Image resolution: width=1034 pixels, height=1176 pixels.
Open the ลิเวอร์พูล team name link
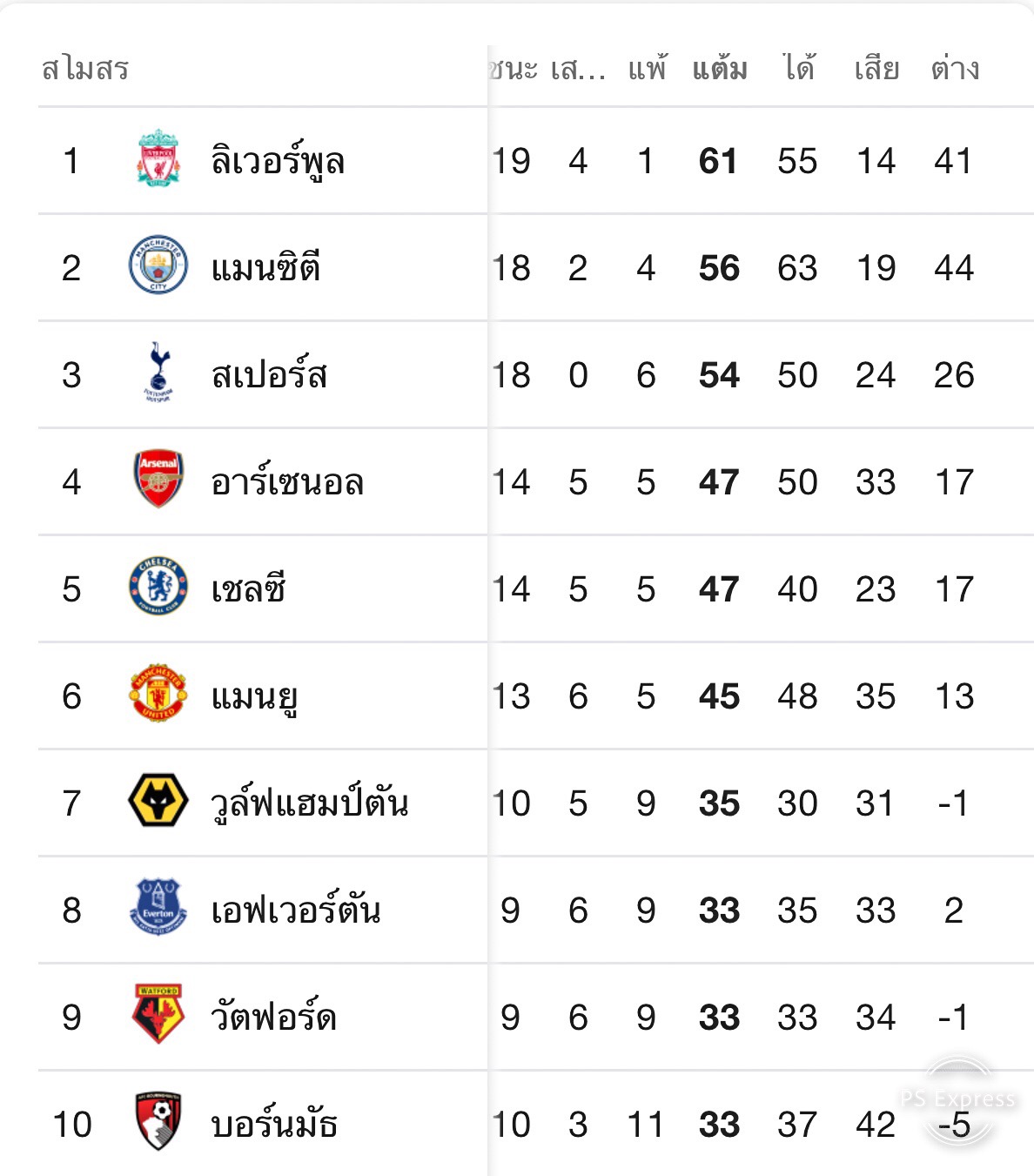coord(278,161)
